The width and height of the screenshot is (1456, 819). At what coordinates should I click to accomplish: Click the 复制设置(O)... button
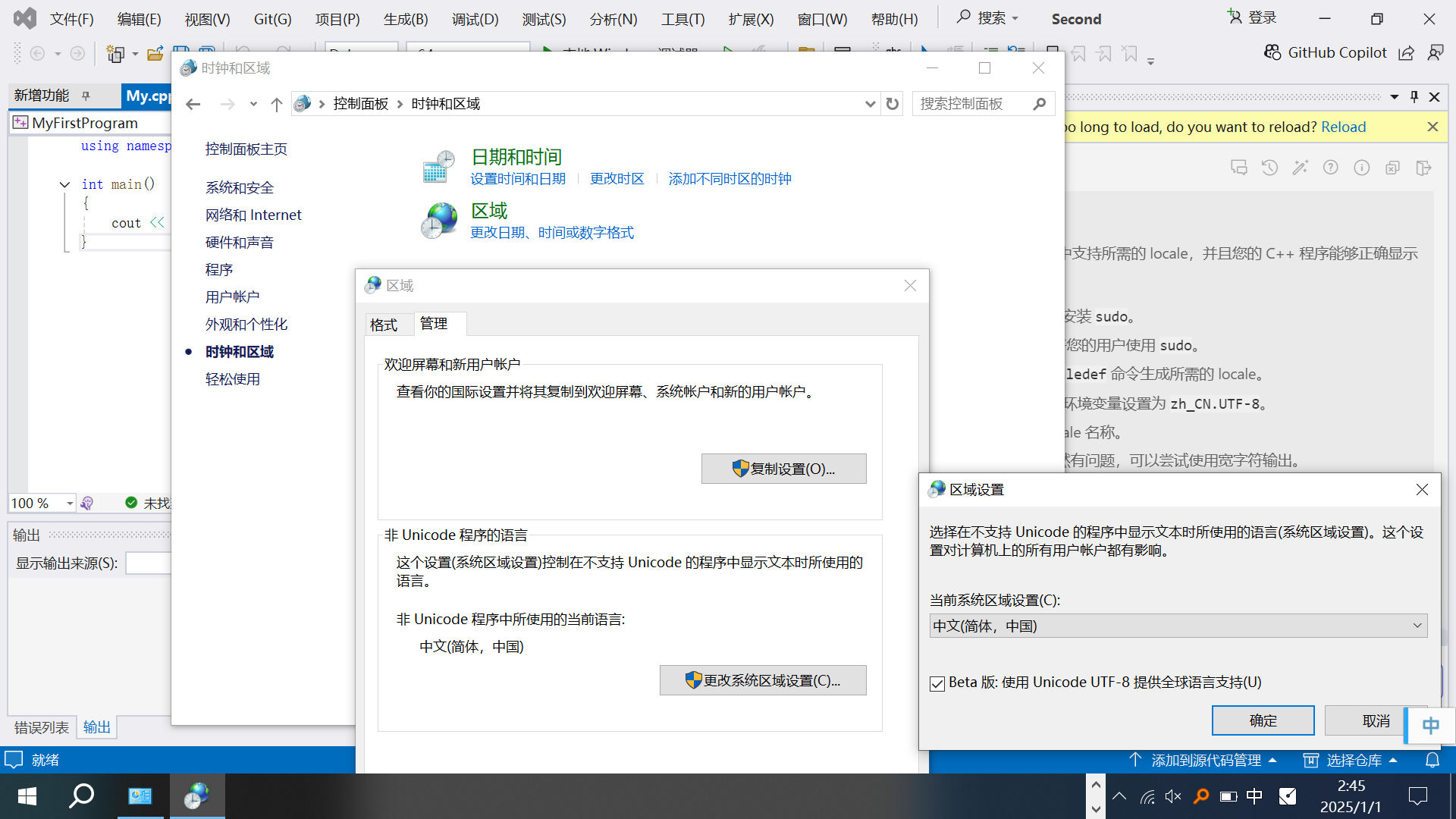click(783, 469)
